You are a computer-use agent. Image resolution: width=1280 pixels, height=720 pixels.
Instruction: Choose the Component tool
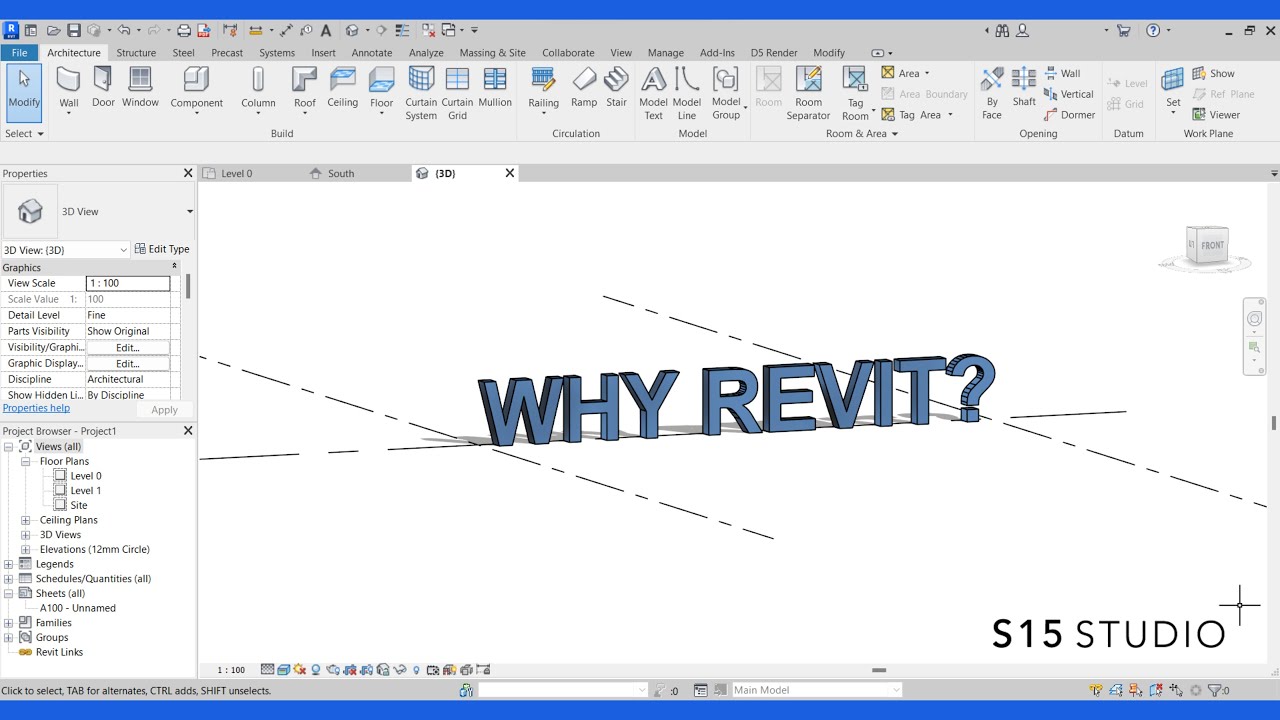click(x=196, y=90)
